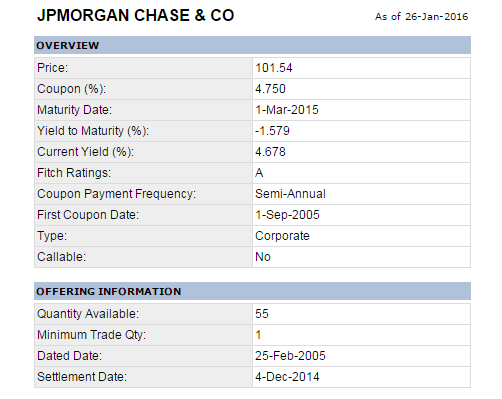
Task: Select the Quantity Available value 55
Action: pyautogui.click(x=262, y=314)
